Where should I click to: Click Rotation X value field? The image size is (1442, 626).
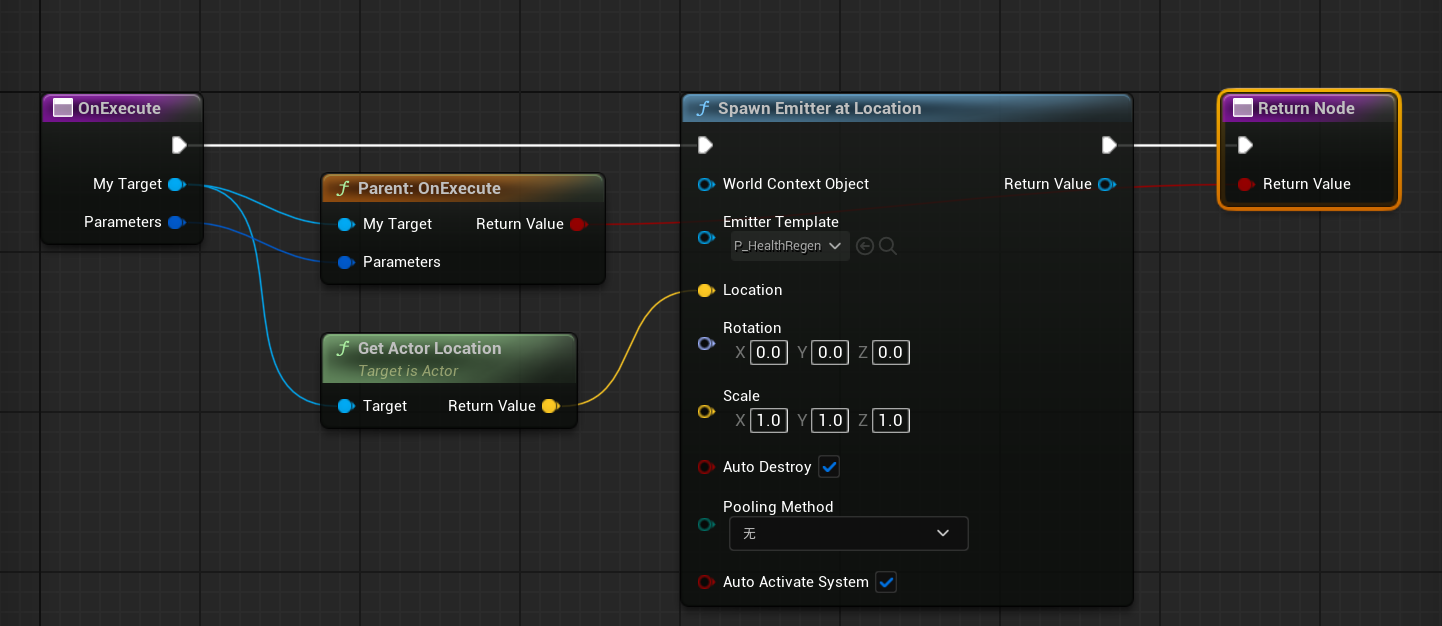(x=769, y=352)
